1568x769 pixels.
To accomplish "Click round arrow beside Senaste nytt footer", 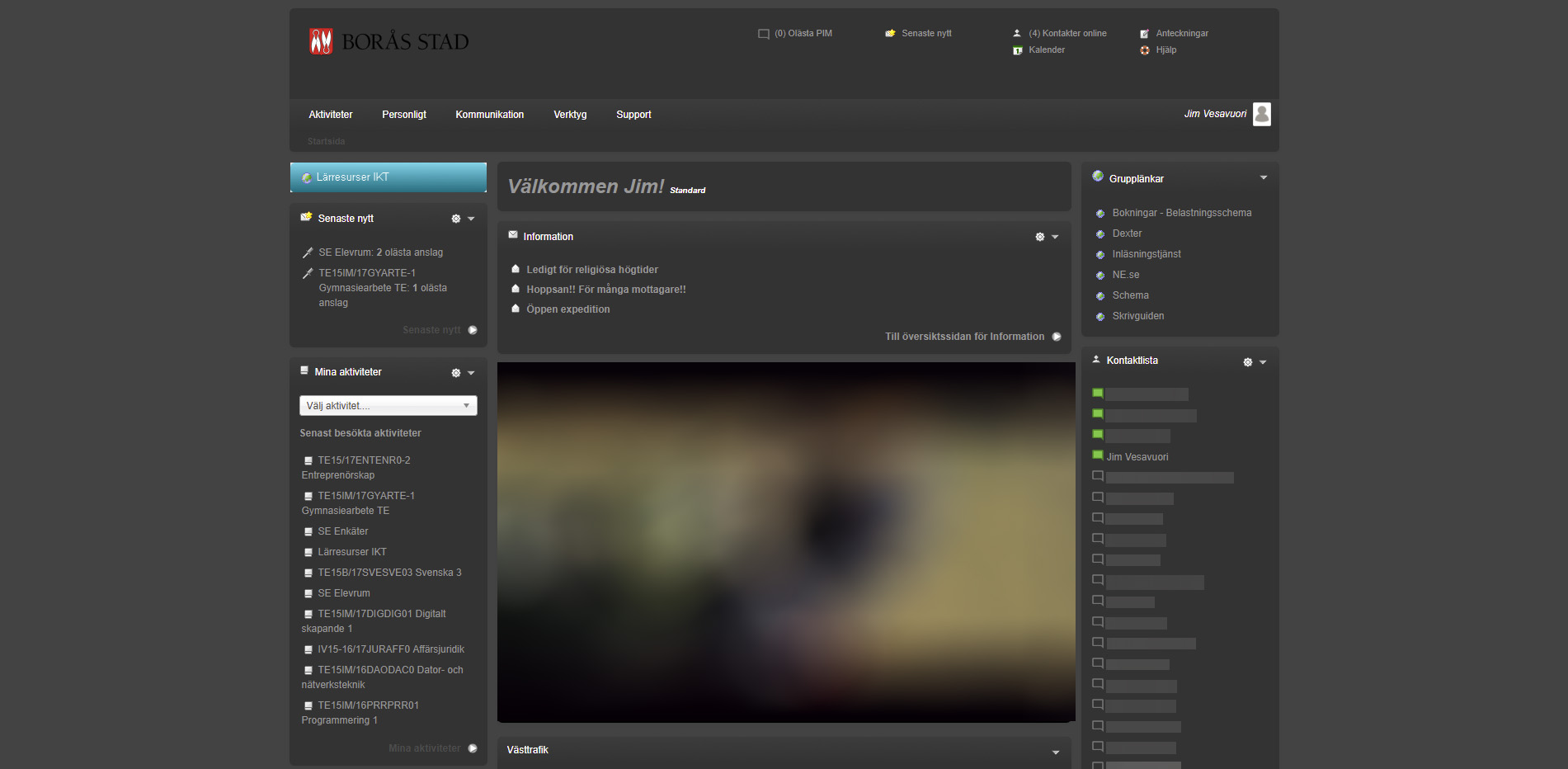I will pyautogui.click(x=473, y=330).
